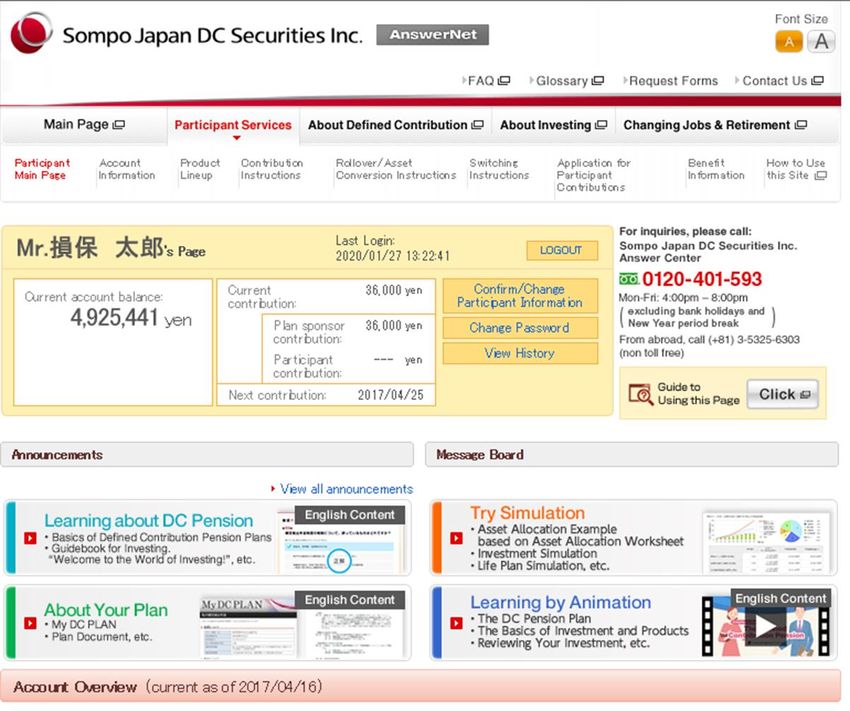This screenshot has width=850, height=711.
Task: Open View all announcements link
Action: [346, 489]
